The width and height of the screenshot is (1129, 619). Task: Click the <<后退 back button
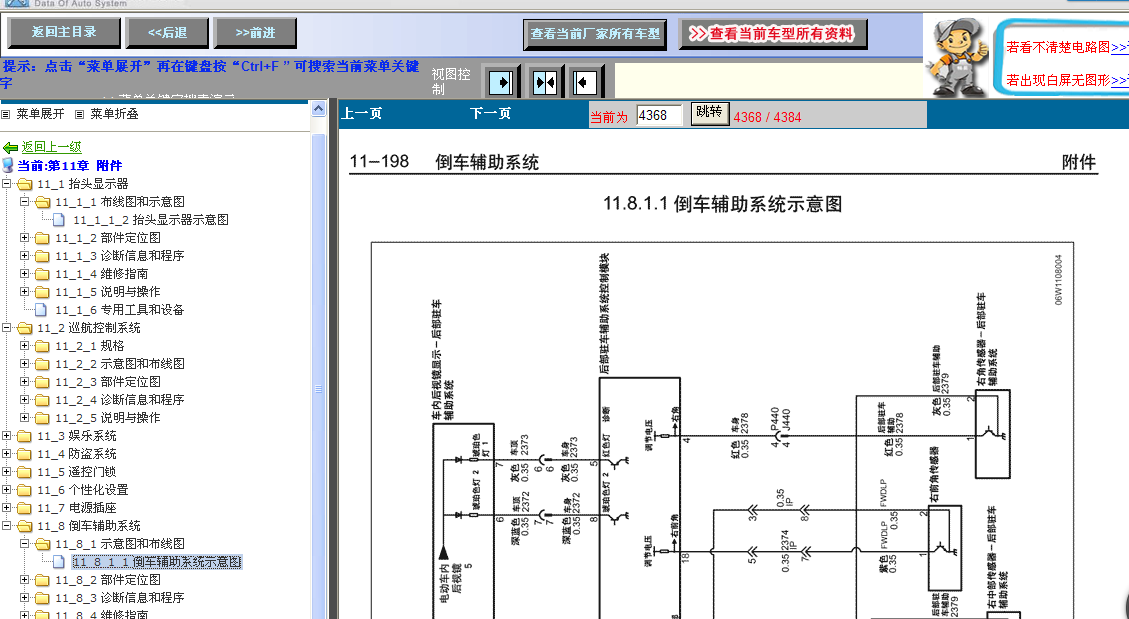tap(167, 33)
